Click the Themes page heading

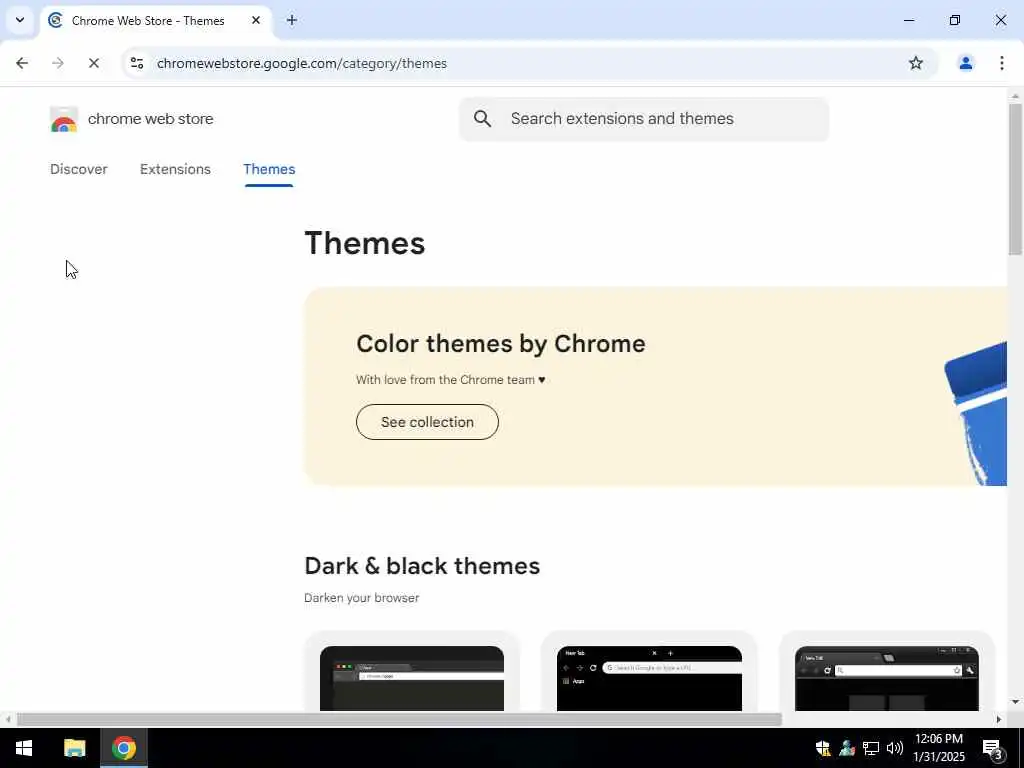(364, 243)
